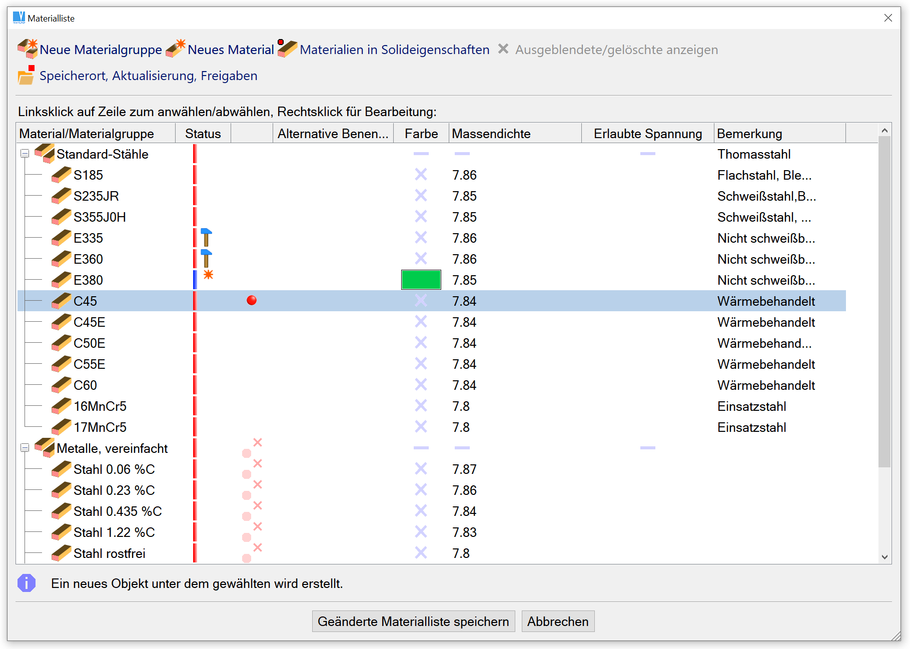Click the orange star status icon for E380
910x649 pixels.
pyautogui.click(x=208, y=274)
